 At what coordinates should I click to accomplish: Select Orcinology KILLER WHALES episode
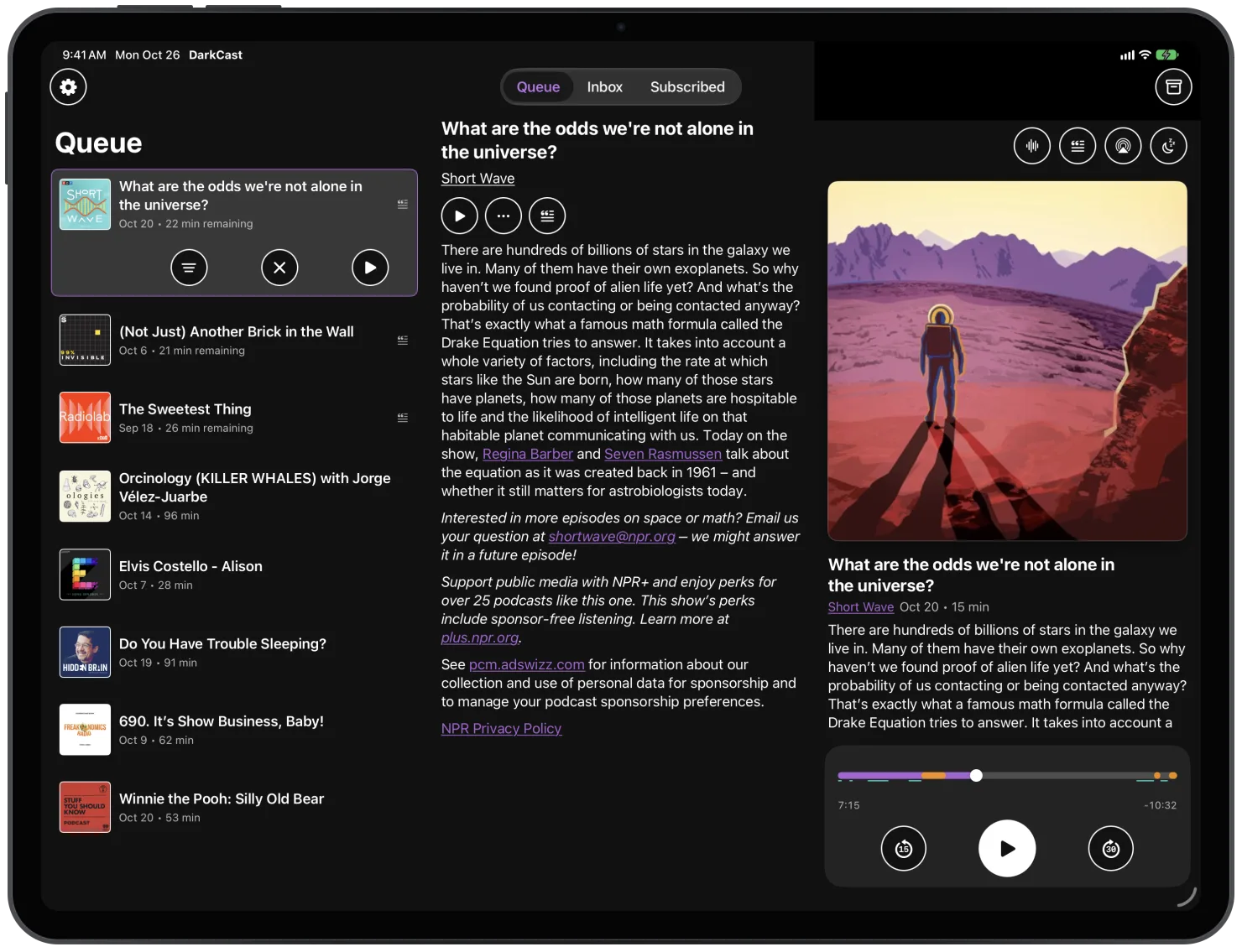[234, 497]
